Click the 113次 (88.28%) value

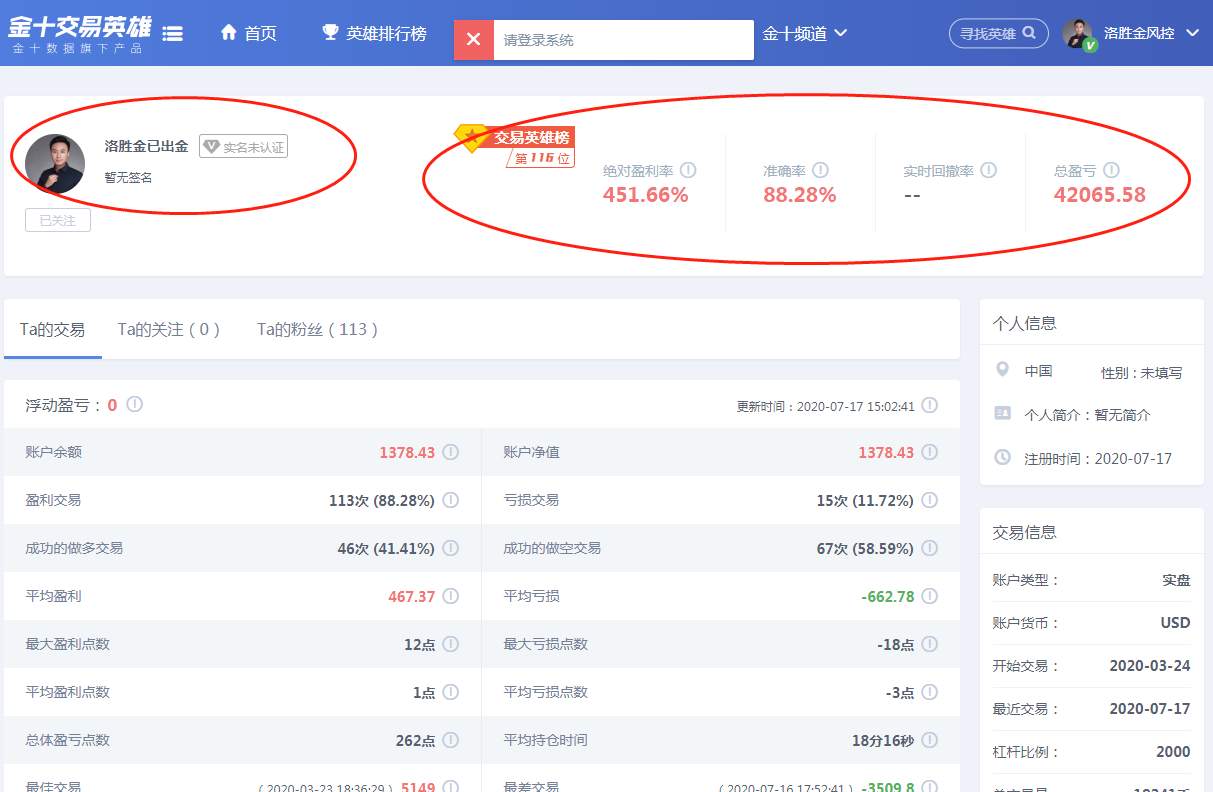tap(382, 500)
